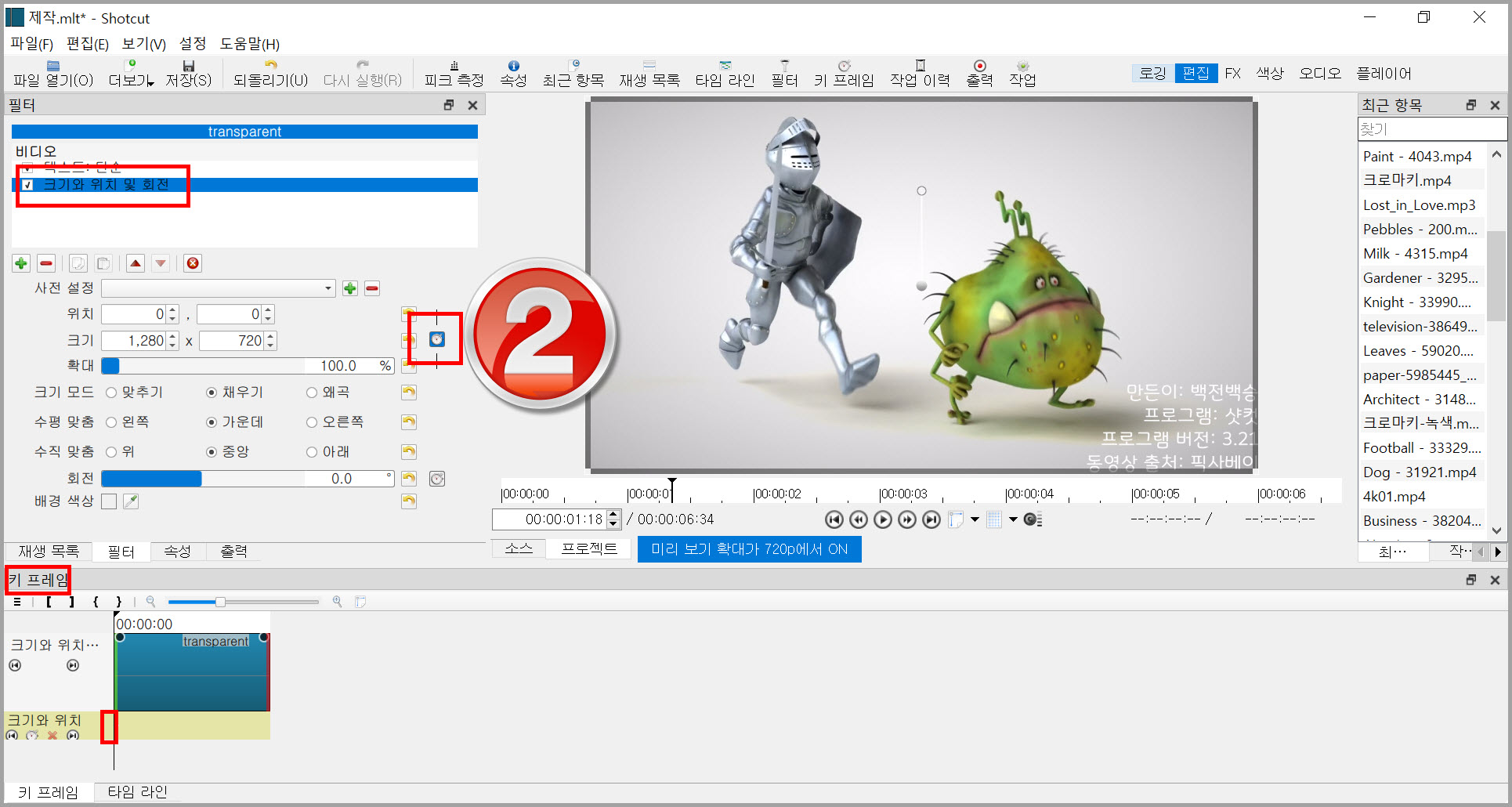The height and width of the screenshot is (807, 1512).
Task: Open the 사전 설정 preset dropdown
Action: 218,288
